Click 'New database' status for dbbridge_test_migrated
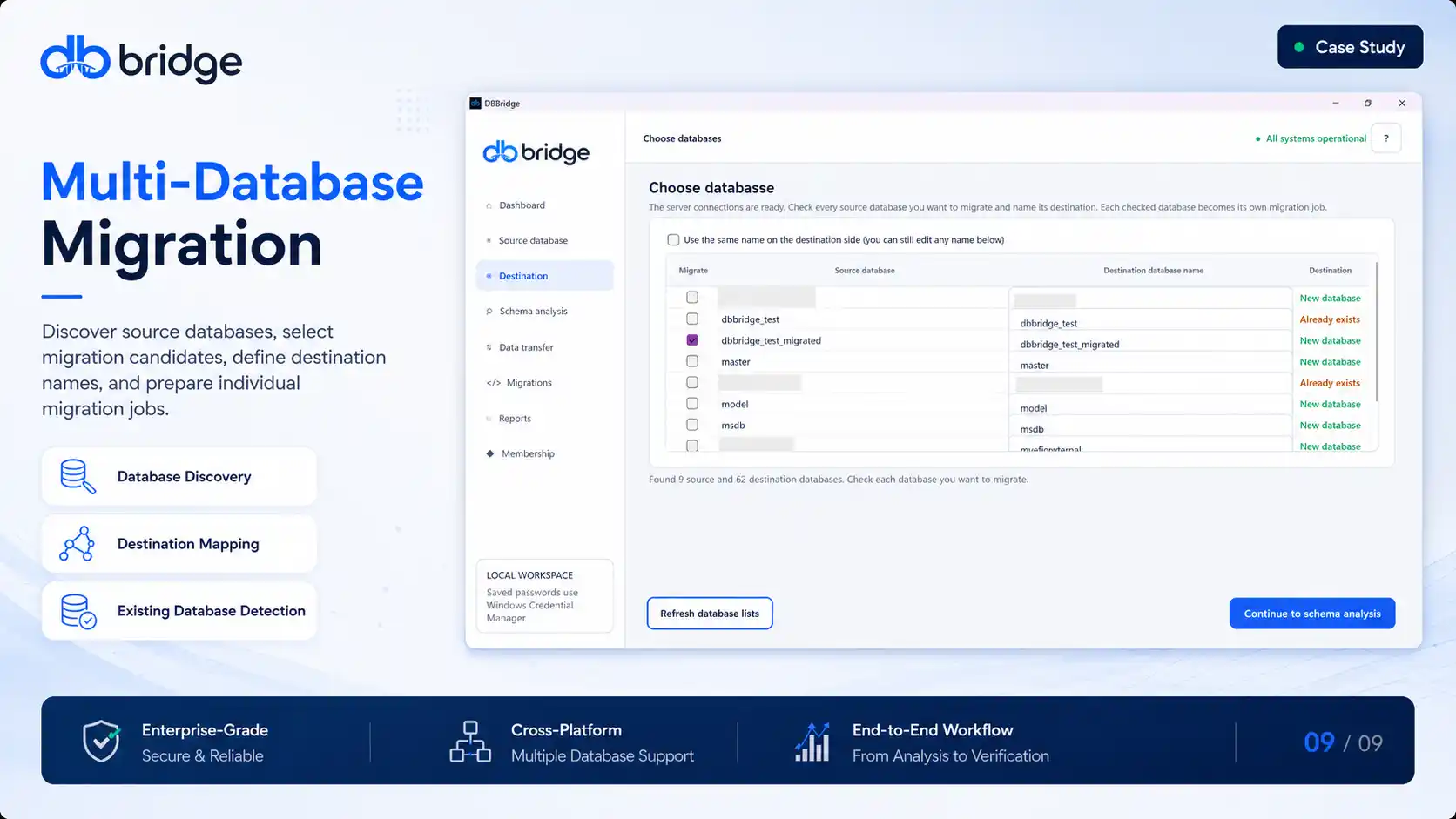The height and width of the screenshot is (819, 1456). pos(1330,340)
